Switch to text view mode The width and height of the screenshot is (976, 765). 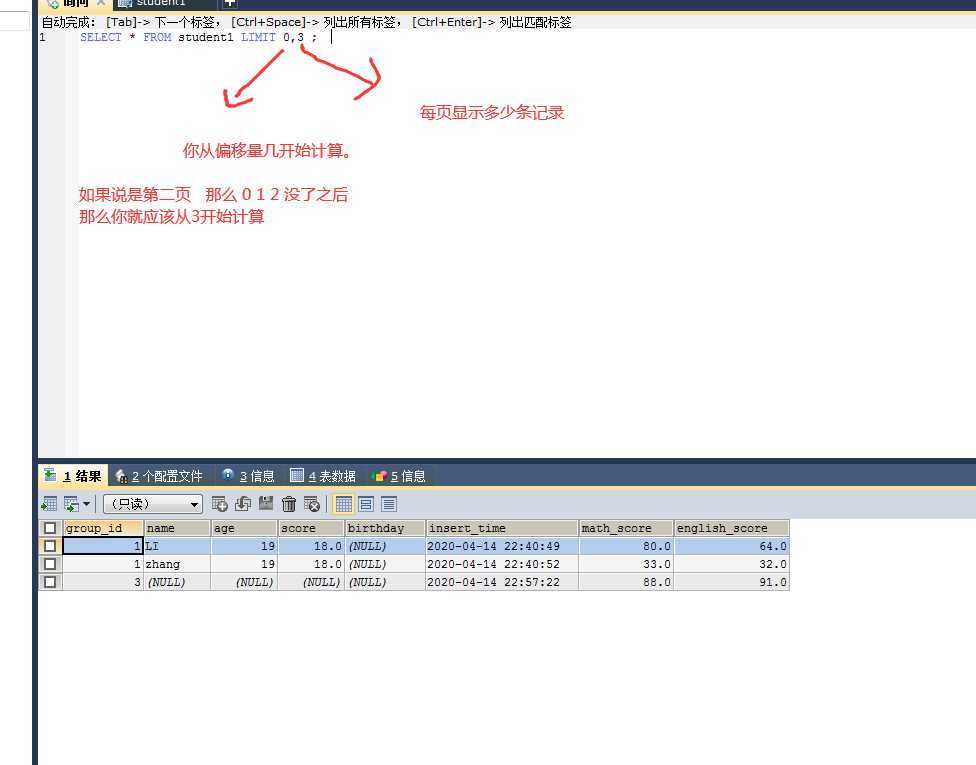point(389,504)
